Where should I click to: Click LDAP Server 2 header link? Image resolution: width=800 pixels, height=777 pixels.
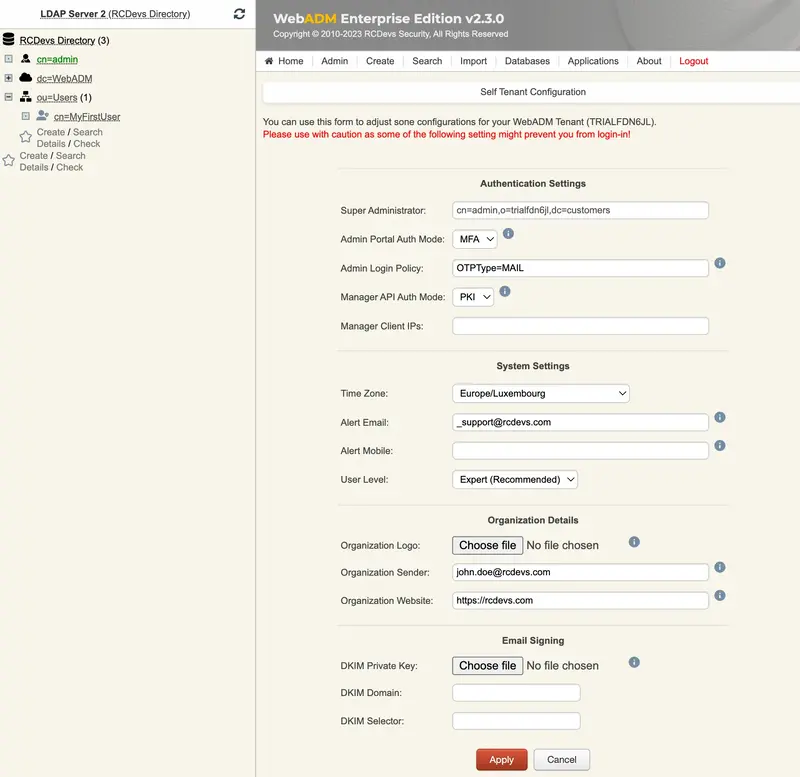[x=73, y=14]
